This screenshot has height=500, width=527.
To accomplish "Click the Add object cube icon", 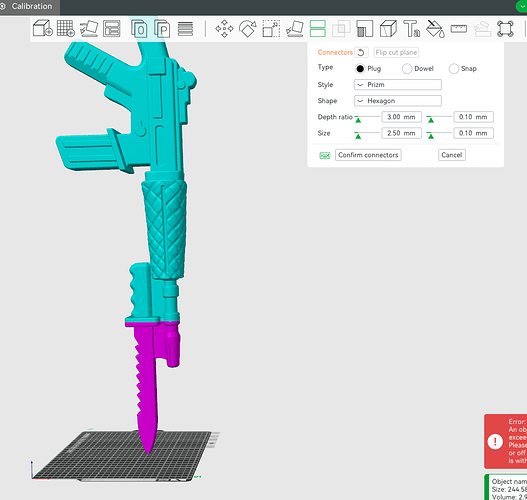I will point(43,28).
